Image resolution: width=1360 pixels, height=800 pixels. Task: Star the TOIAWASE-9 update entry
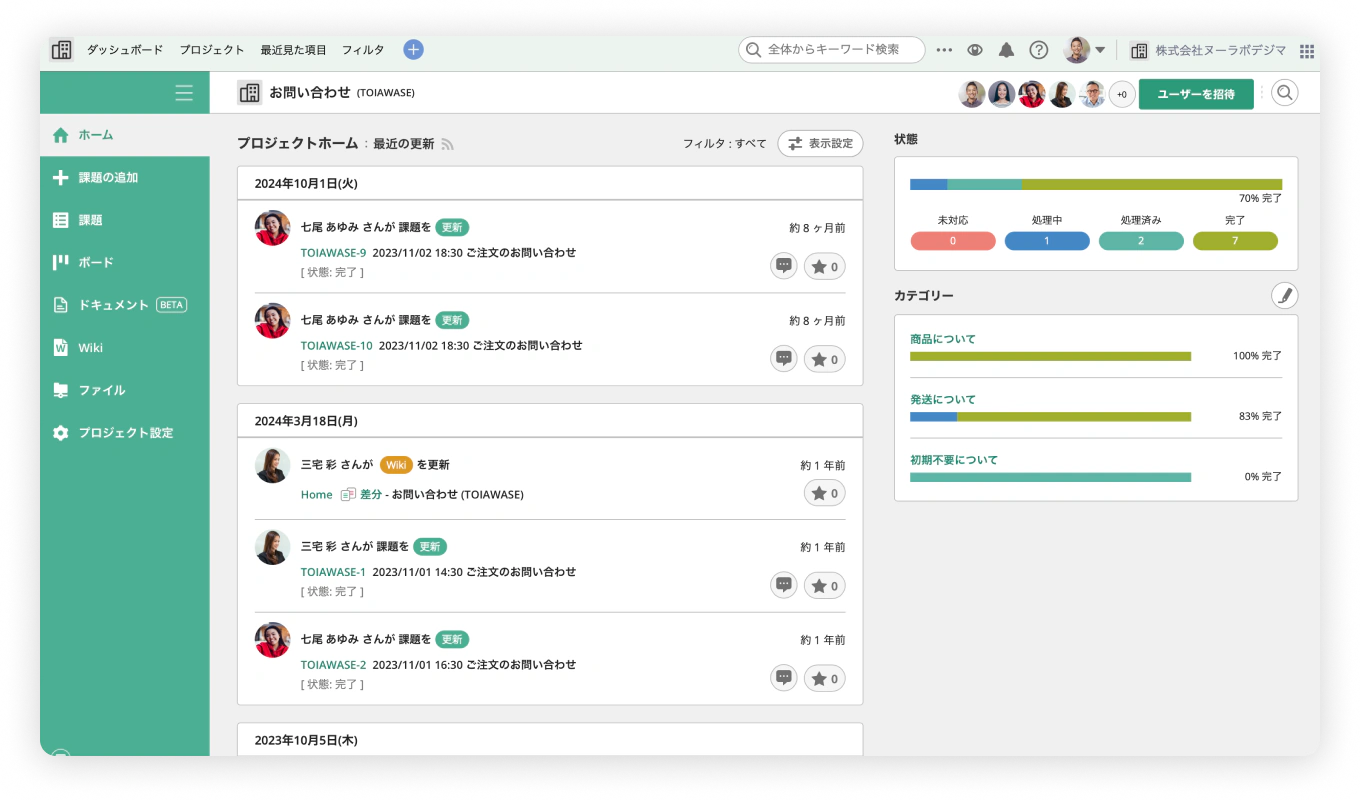coord(824,265)
